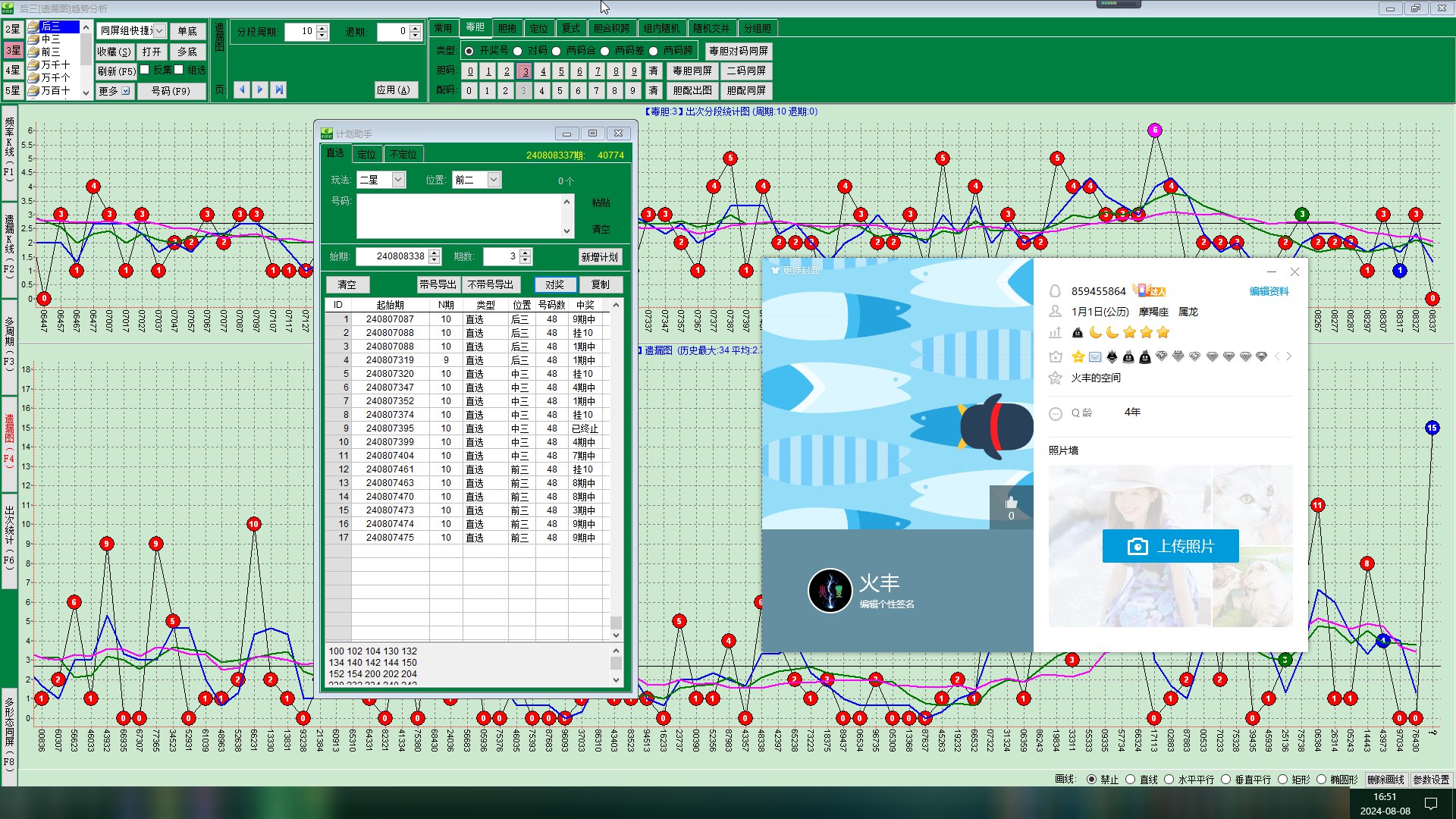
Task: Select 配码 number 7 button
Action: coord(596,91)
